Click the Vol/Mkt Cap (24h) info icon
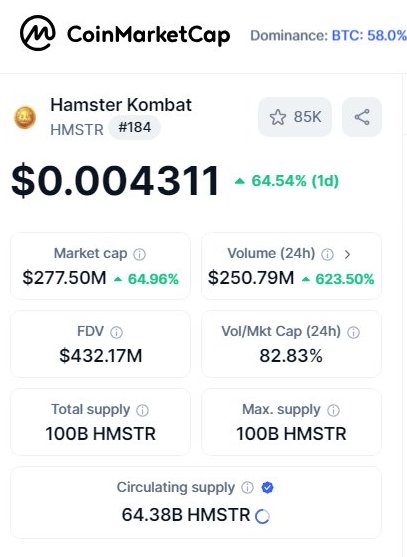 (353, 332)
